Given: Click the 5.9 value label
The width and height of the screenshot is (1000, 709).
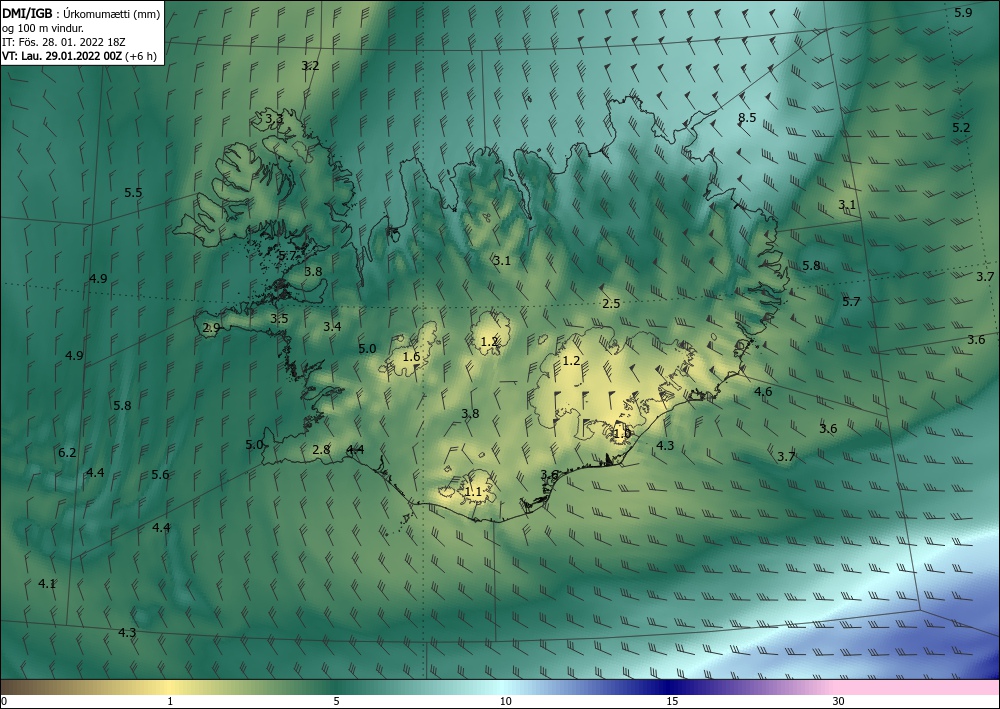Looking at the screenshot, I should pyautogui.click(x=963, y=12).
